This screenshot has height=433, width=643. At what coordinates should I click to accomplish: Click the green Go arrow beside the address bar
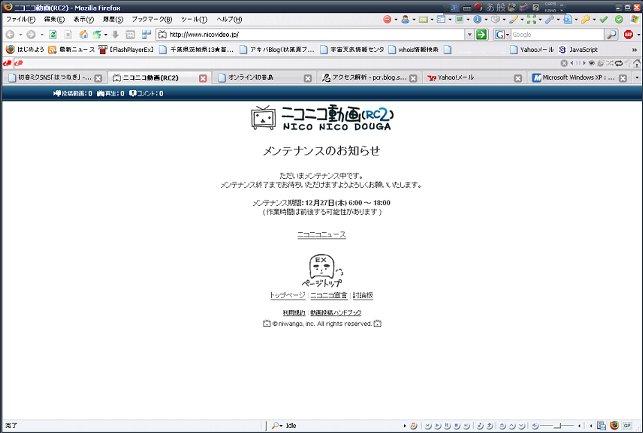tap(481, 35)
